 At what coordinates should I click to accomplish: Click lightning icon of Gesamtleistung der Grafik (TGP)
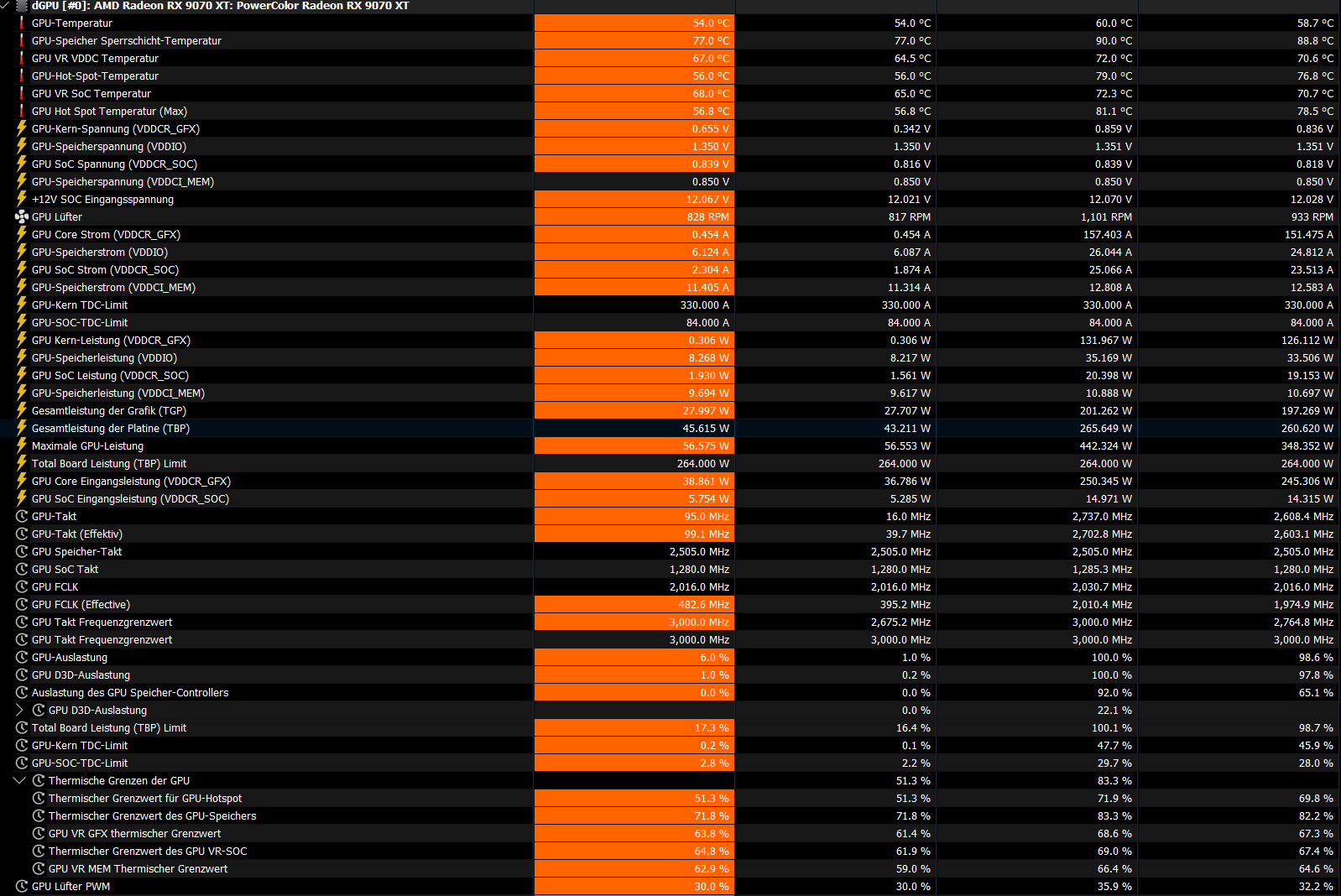coord(22,410)
